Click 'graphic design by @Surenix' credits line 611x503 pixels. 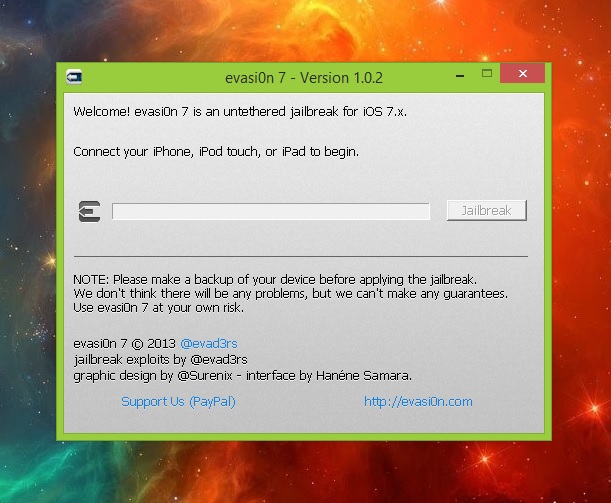tap(242, 376)
